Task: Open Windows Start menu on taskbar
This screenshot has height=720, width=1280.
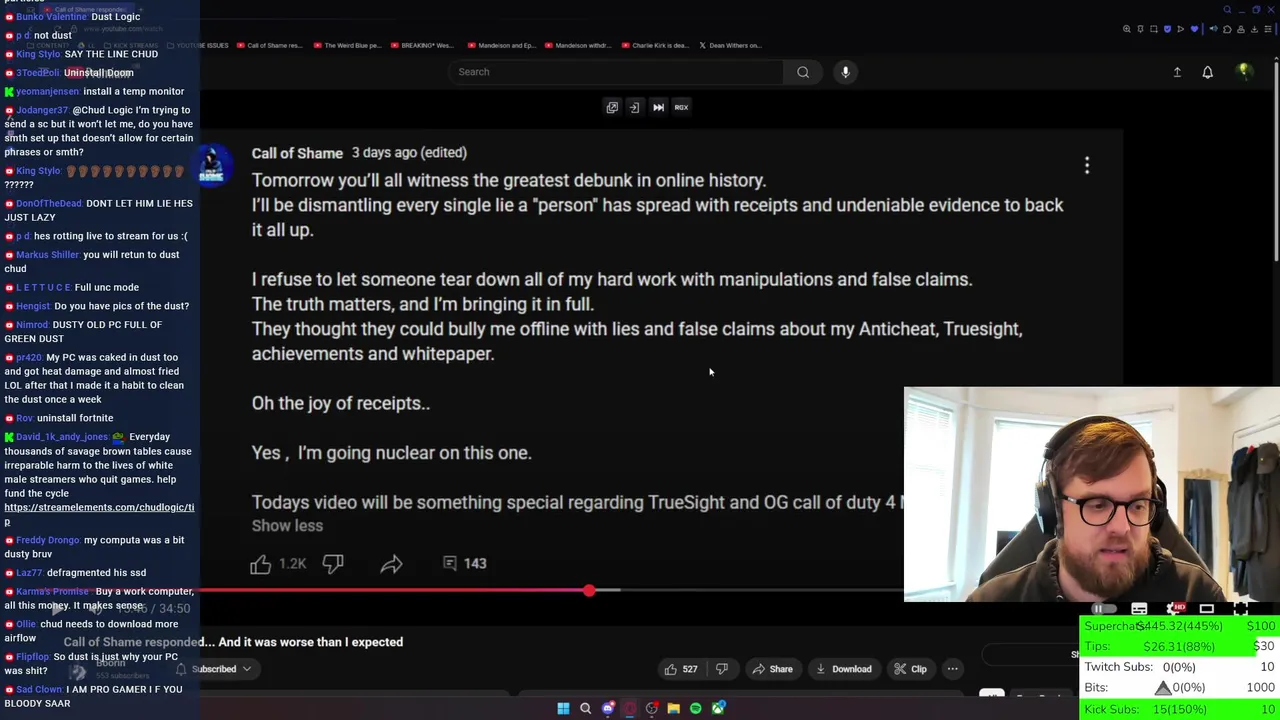Action: coord(563,709)
